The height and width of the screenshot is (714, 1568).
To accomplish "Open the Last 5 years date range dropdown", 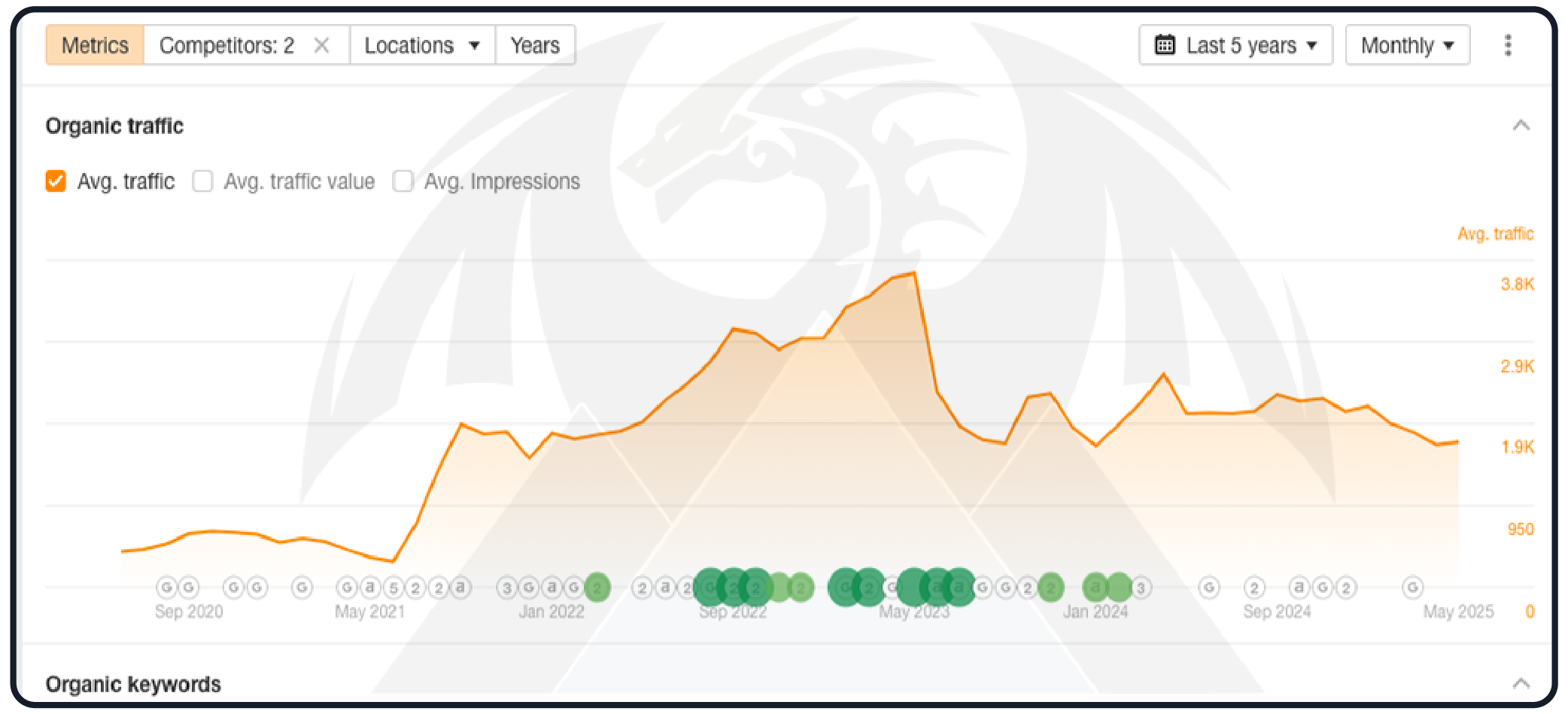I will click(1235, 45).
